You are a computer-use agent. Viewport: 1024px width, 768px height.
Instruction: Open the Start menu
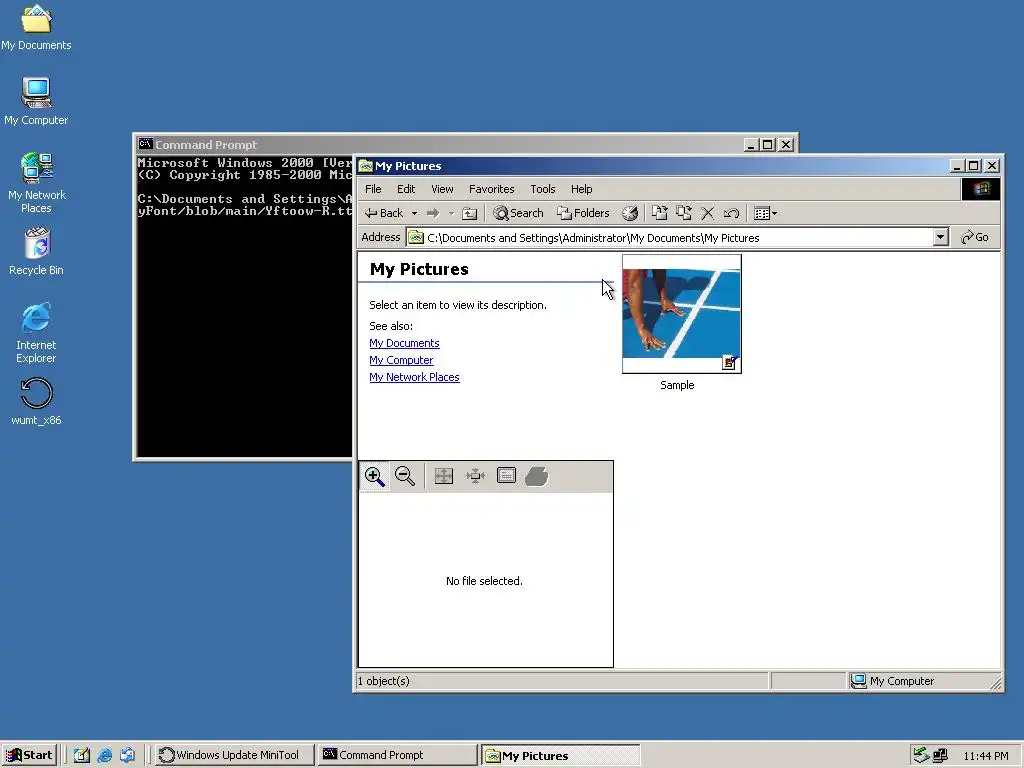[x=29, y=755]
